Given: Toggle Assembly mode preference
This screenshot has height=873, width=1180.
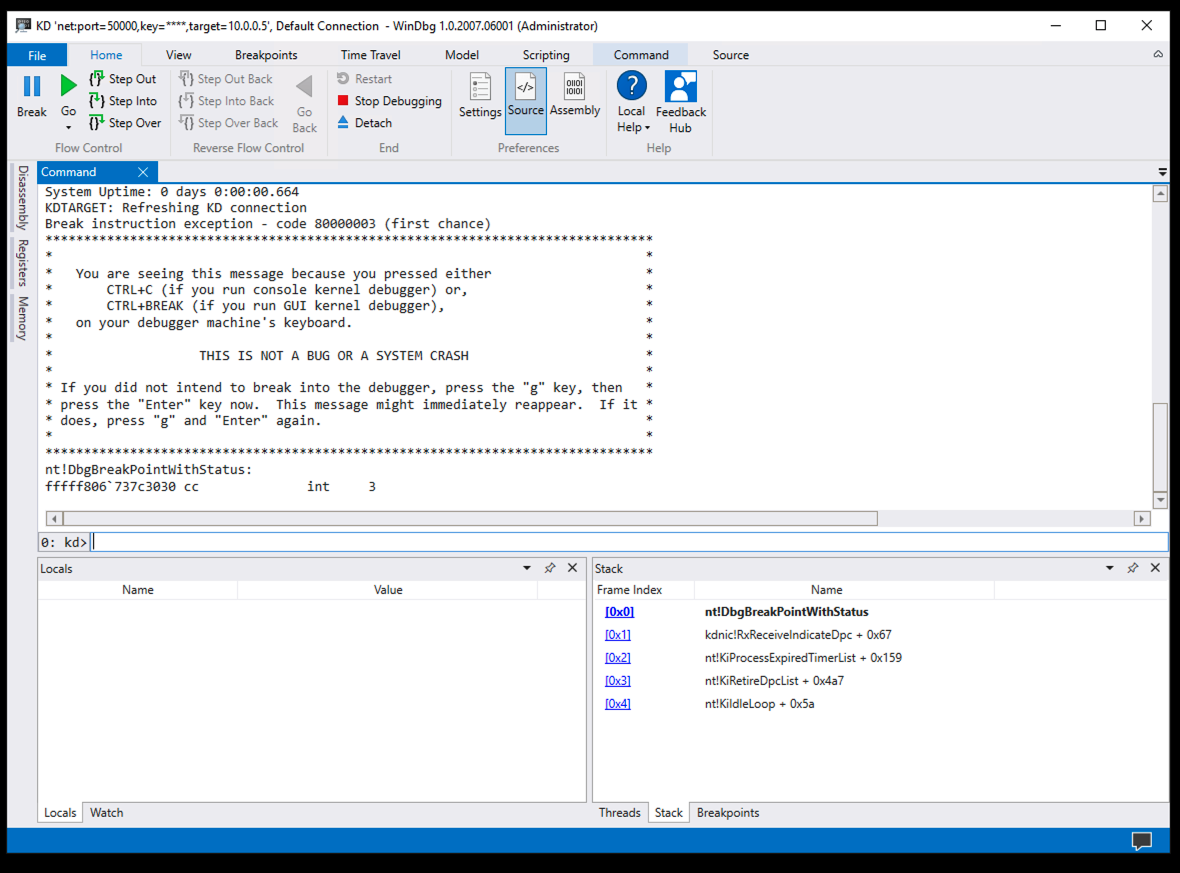Looking at the screenshot, I should 575,95.
